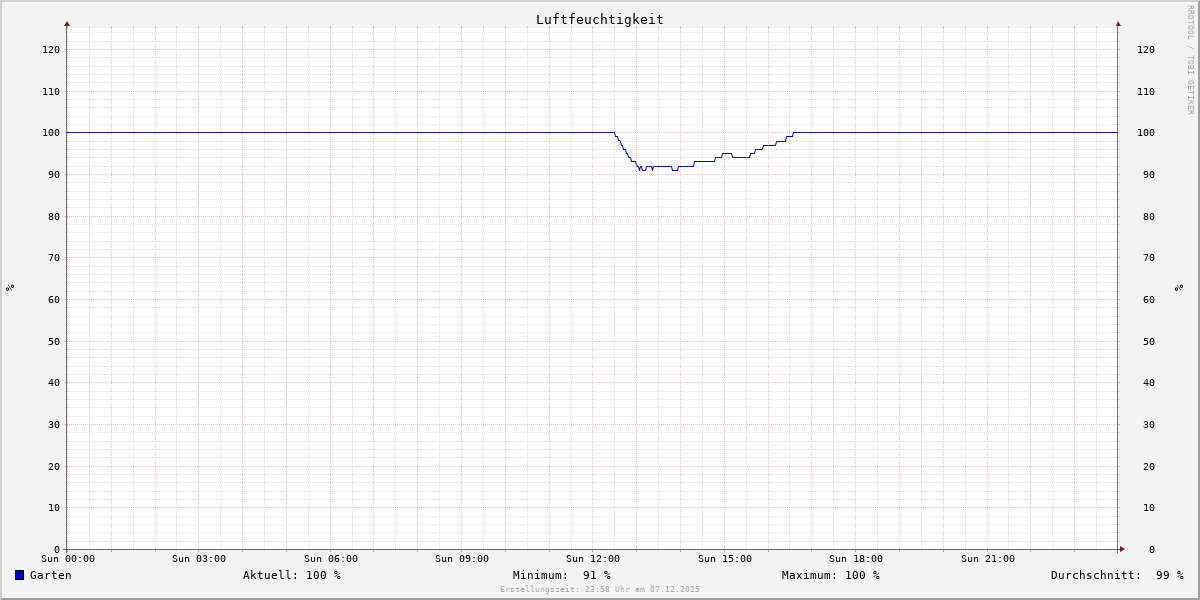1200x600 pixels.
Task: Click the Aktuell: 100 % value
Action: (x=292, y=575)
